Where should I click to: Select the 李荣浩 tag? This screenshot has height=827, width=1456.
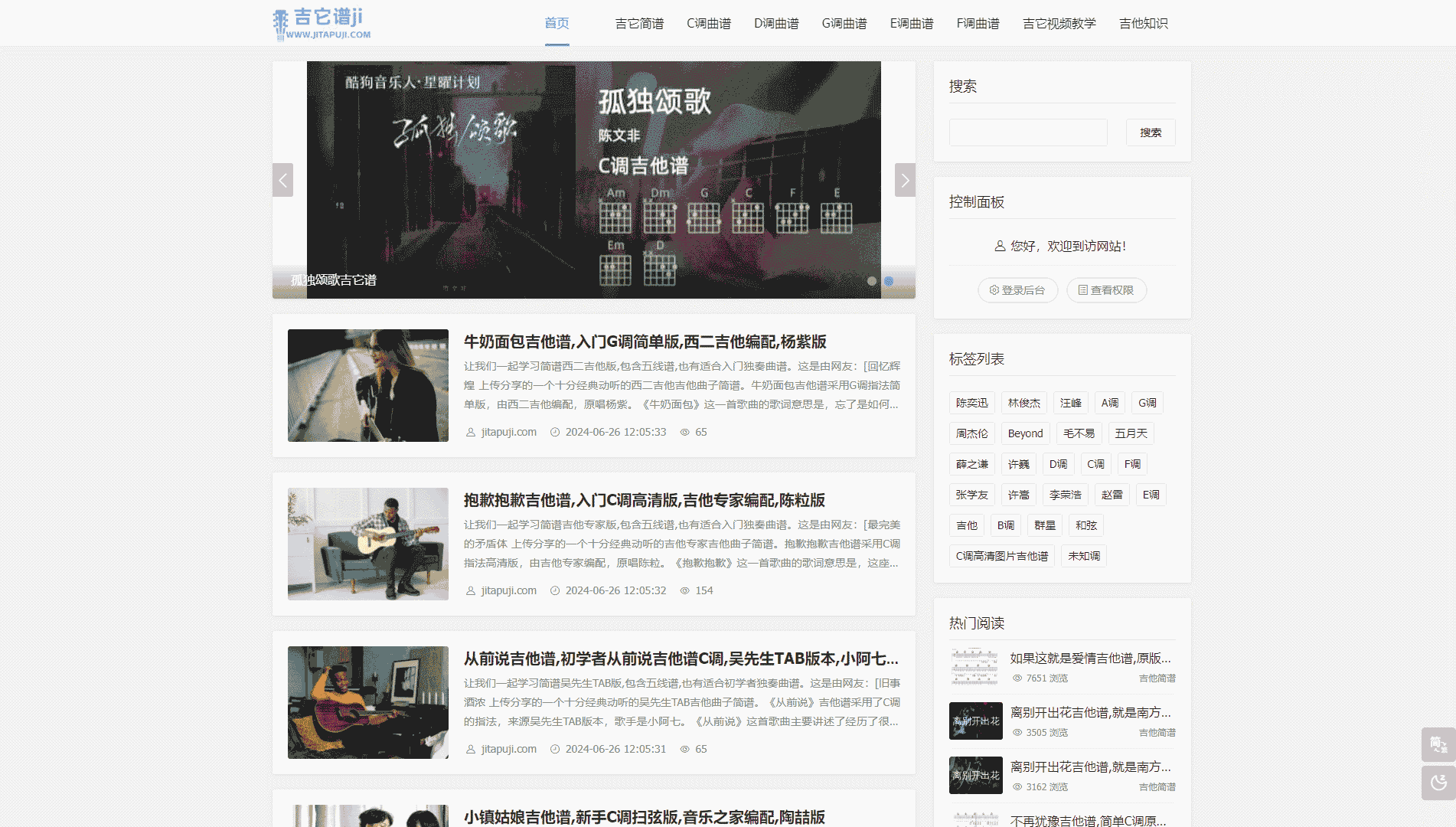point(1066,495)
